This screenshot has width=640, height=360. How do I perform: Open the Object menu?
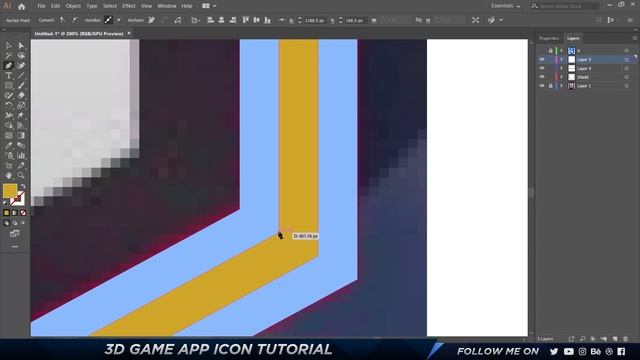point(73,6)
